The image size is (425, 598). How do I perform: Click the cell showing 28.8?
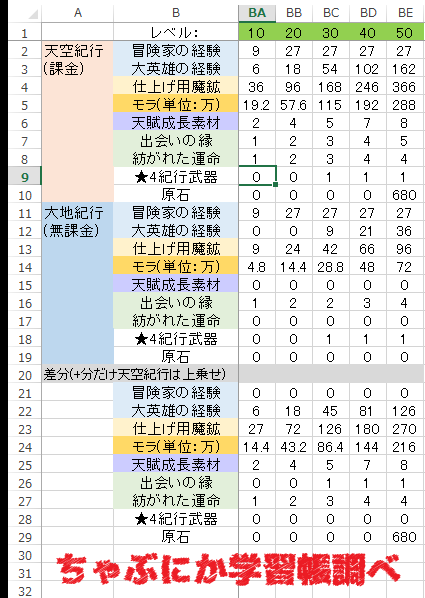(331, 267)
